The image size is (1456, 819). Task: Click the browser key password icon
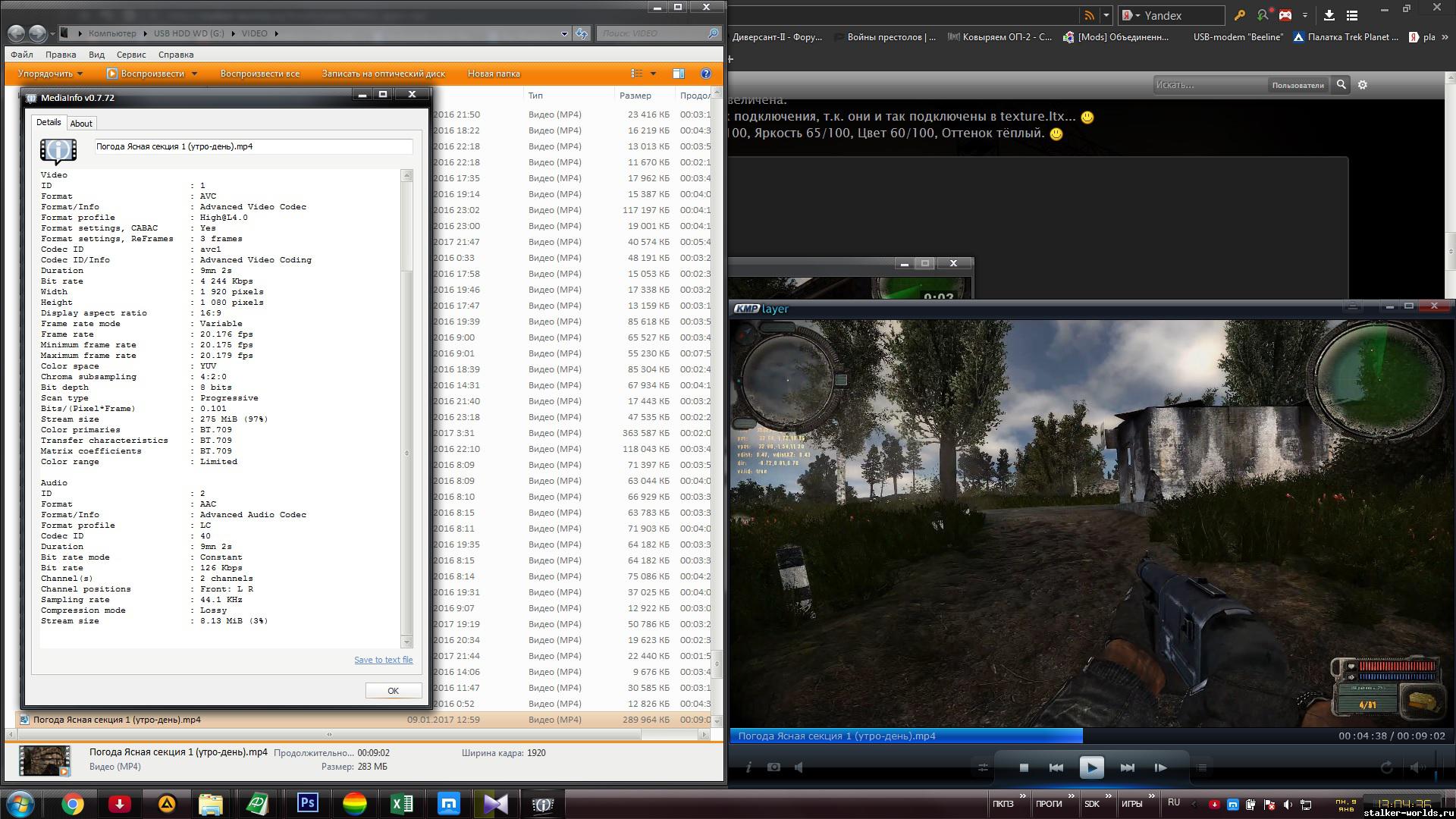point(1239,15)
